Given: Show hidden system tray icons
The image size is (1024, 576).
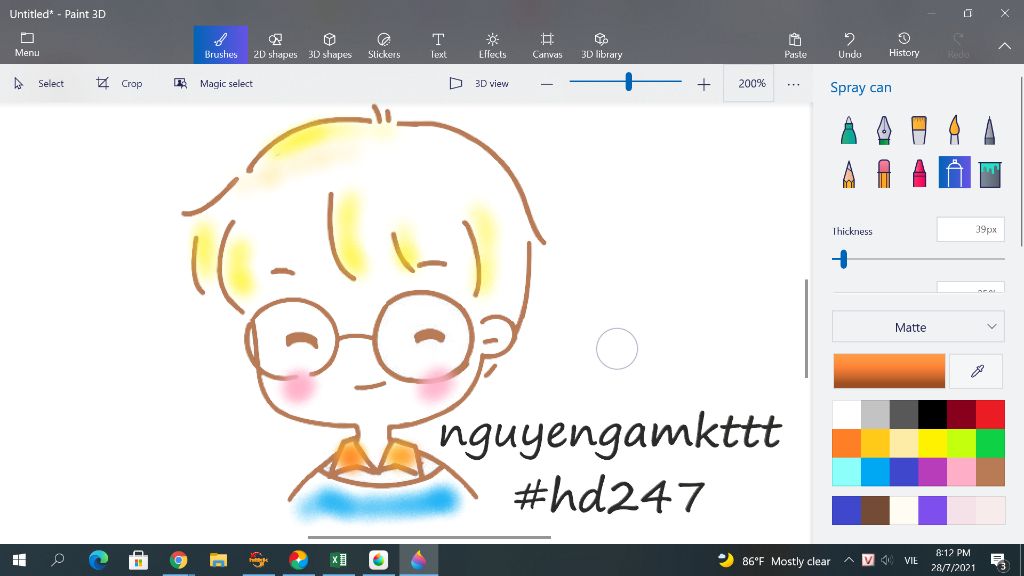Looking at the screenshot, I should pos(848,560).
